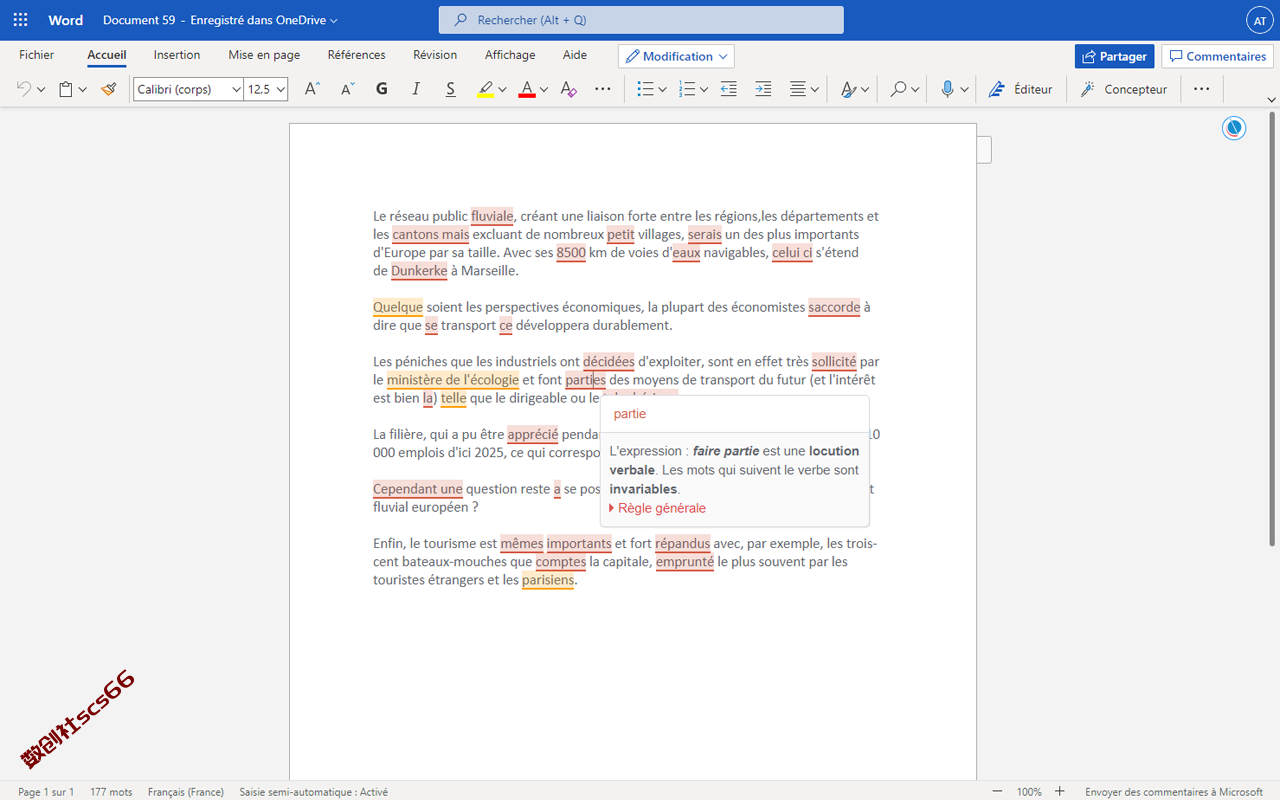Decrease font size with smaller A

pyautogui.click(x=347, y=89)
